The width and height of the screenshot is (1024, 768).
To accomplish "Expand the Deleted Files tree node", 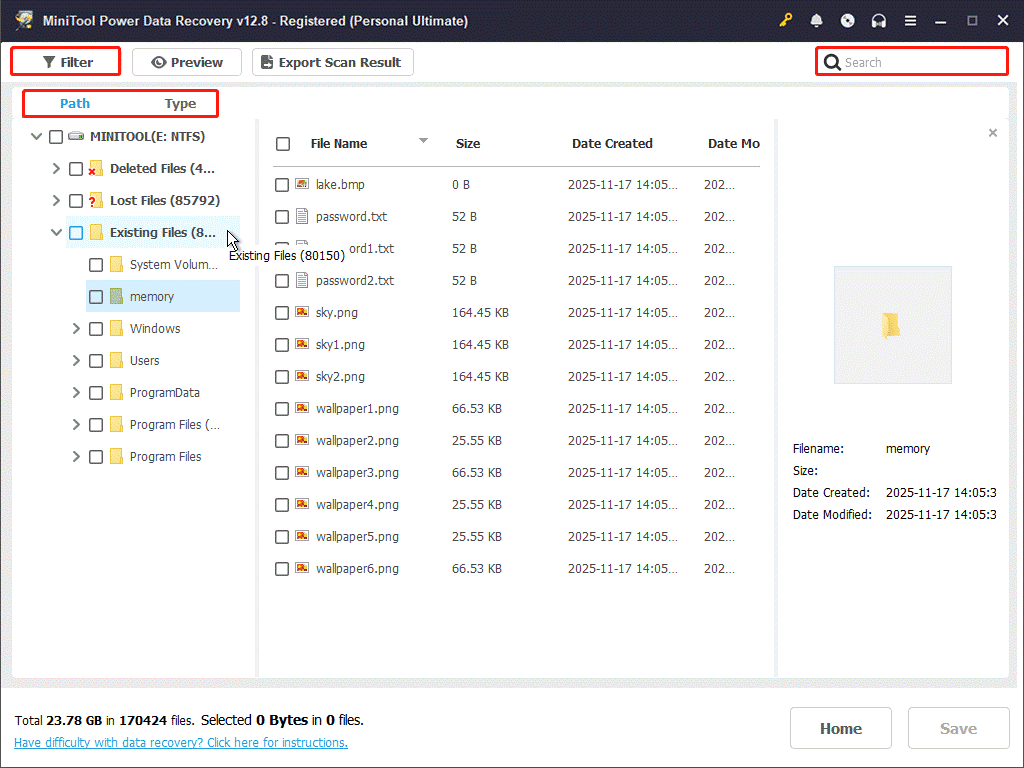I will coord(57,168).
